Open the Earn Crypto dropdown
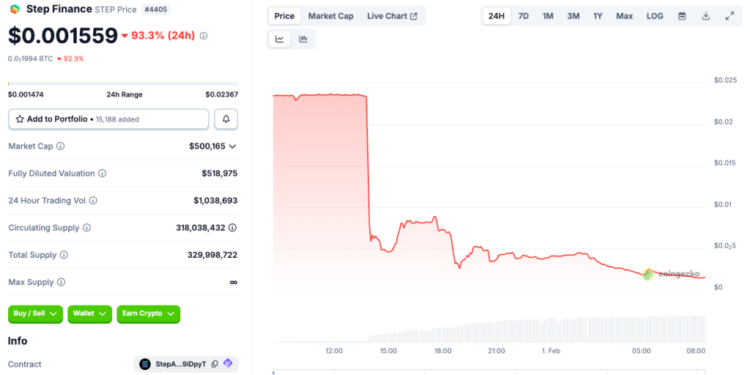This screenshot has height=375, width=750. (x=148, y=314)
